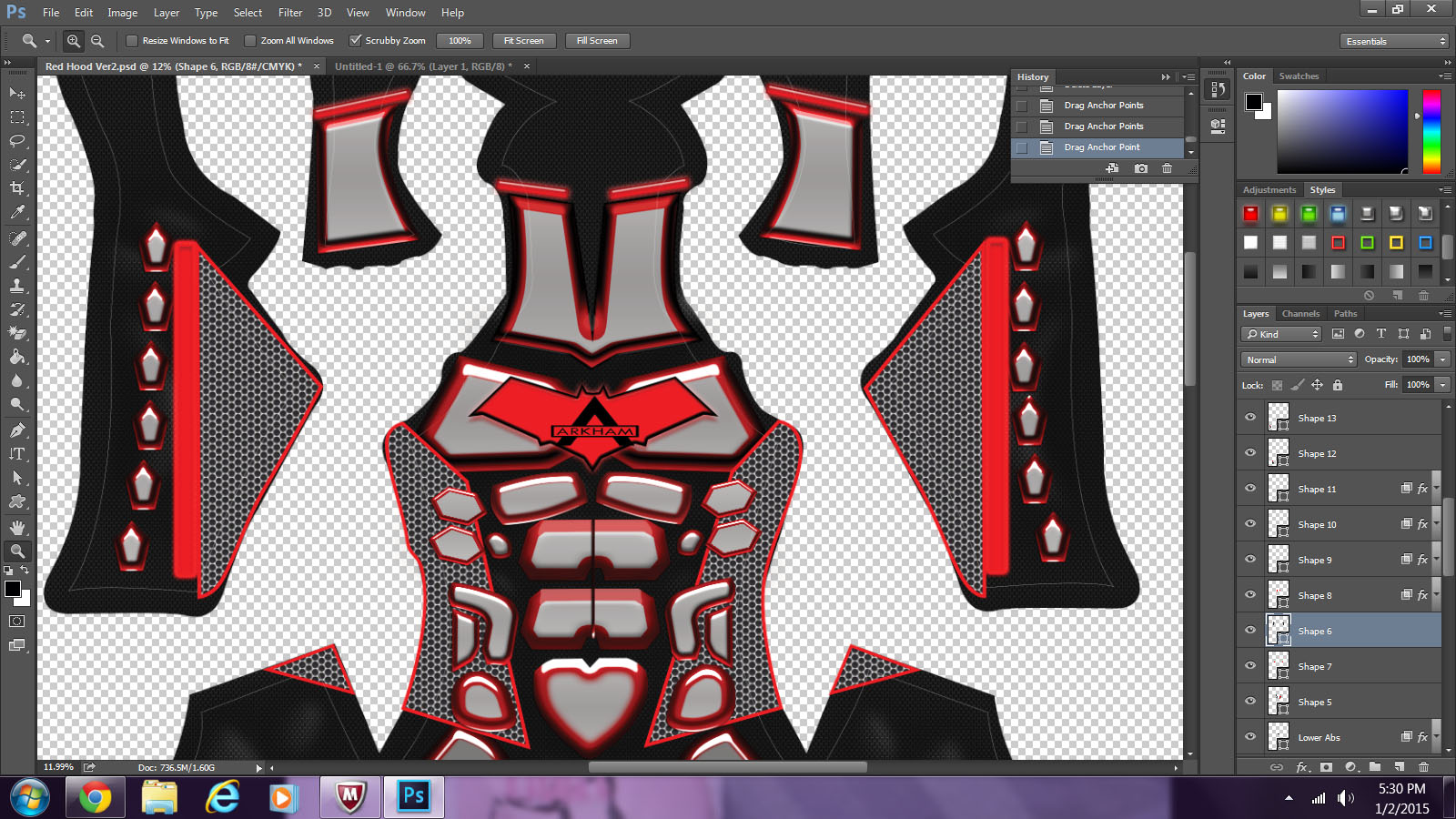Enable Zoom All Windows checkbox
This screenshot has height=819, width=1456.
tap(250, 41)
